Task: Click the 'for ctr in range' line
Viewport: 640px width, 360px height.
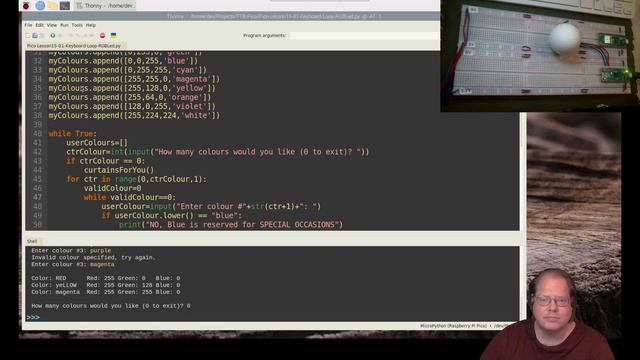Action: (x=136, y=179)
